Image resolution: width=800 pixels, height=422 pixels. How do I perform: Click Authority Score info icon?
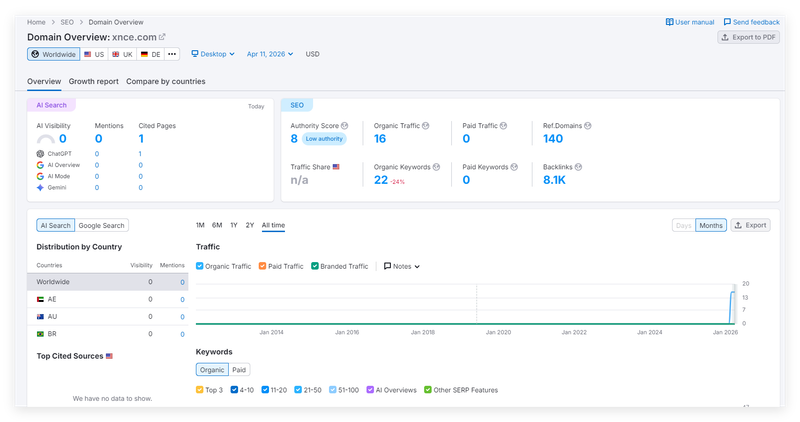click(344, 126)
